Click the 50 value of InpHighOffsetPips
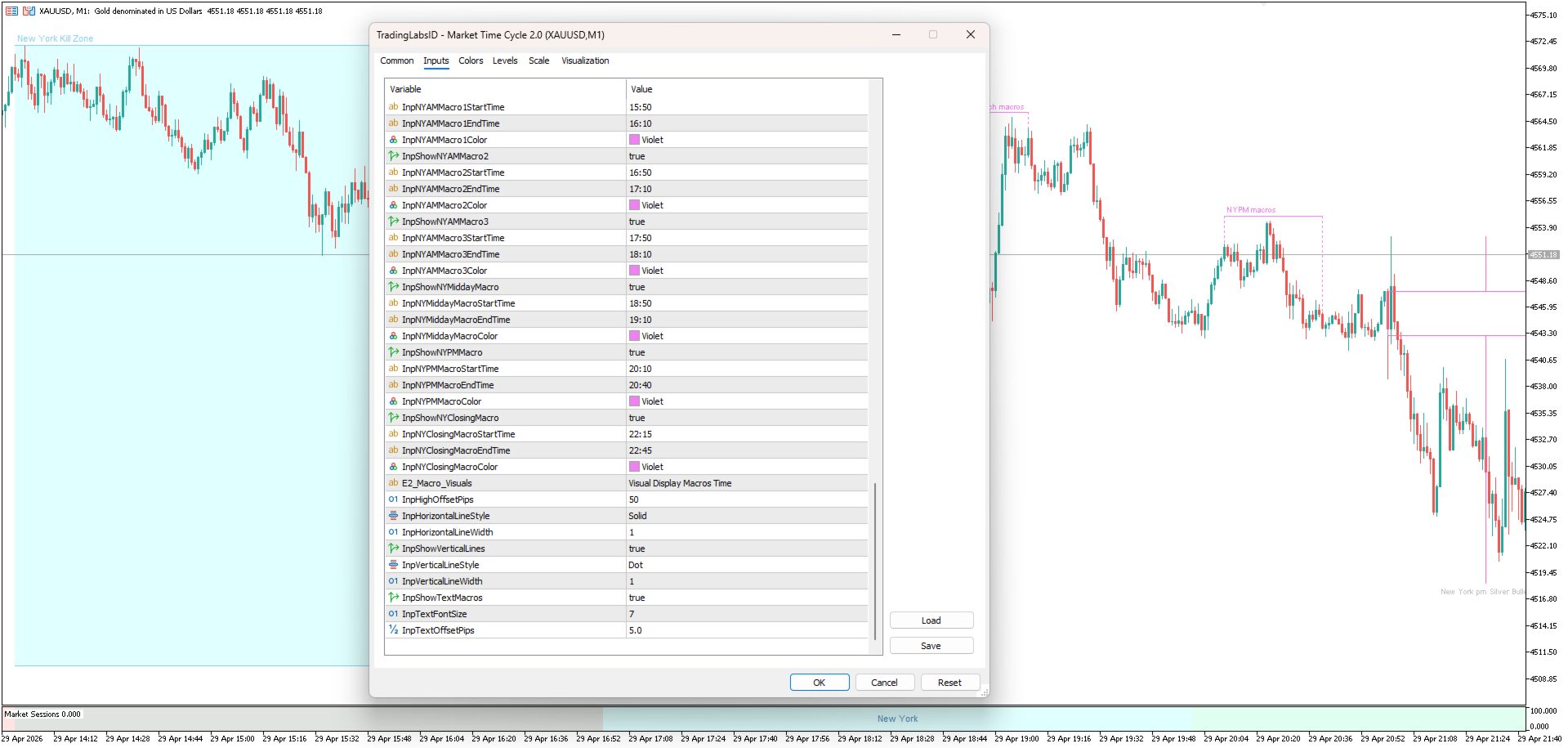 click(634, 499)
